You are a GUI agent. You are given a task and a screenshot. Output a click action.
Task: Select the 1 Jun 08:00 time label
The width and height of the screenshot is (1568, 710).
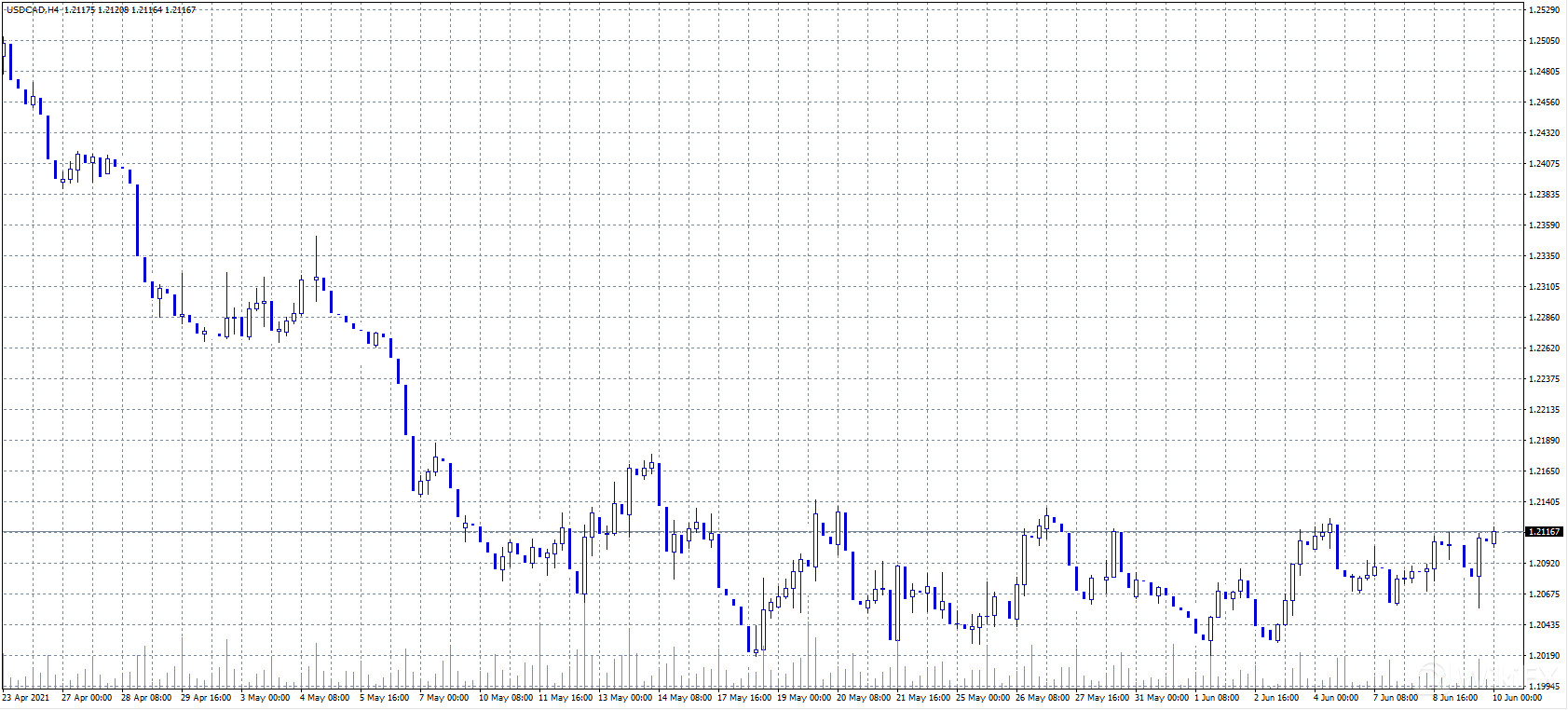(1217, 698)
